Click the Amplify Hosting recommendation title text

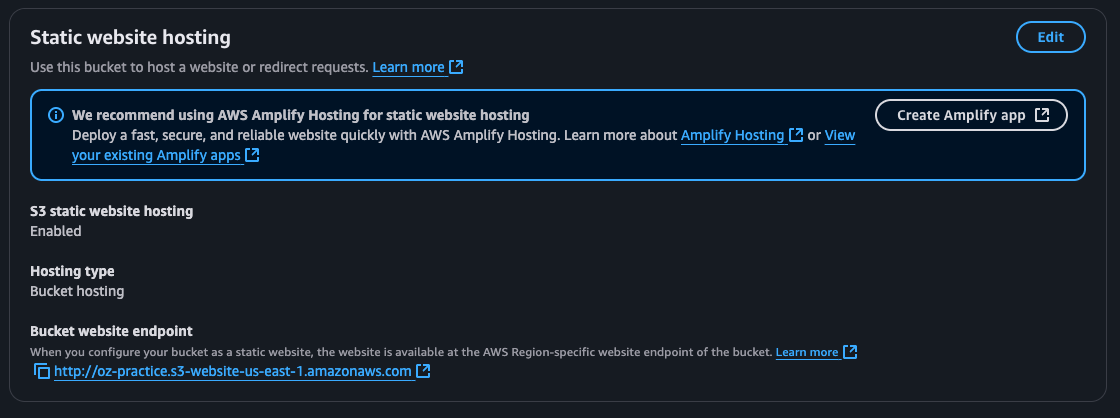[300, 115]
